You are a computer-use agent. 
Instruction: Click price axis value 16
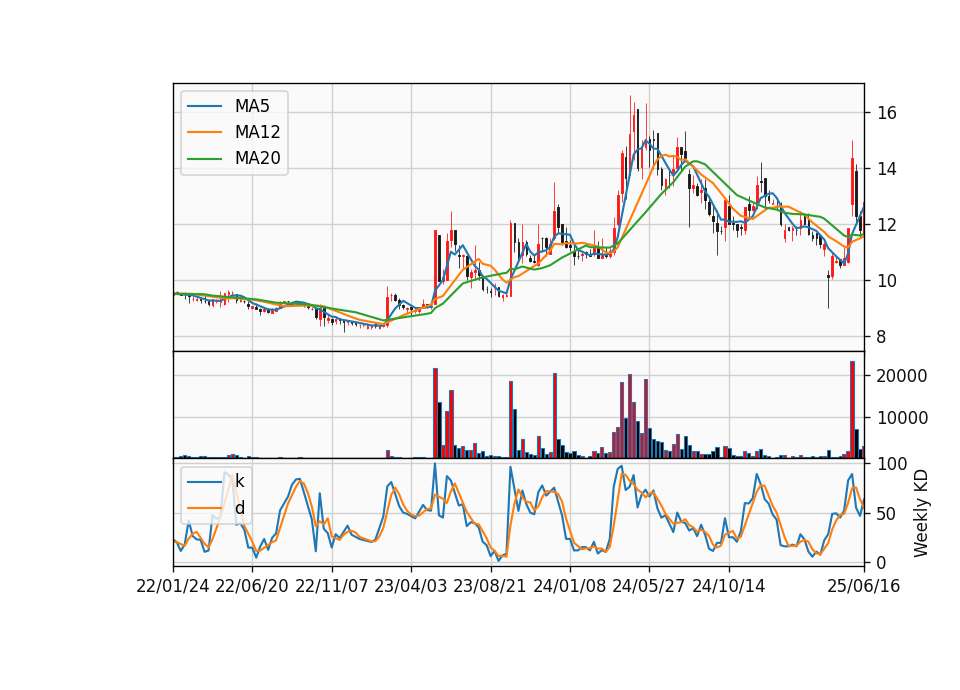tap(887, 113)
